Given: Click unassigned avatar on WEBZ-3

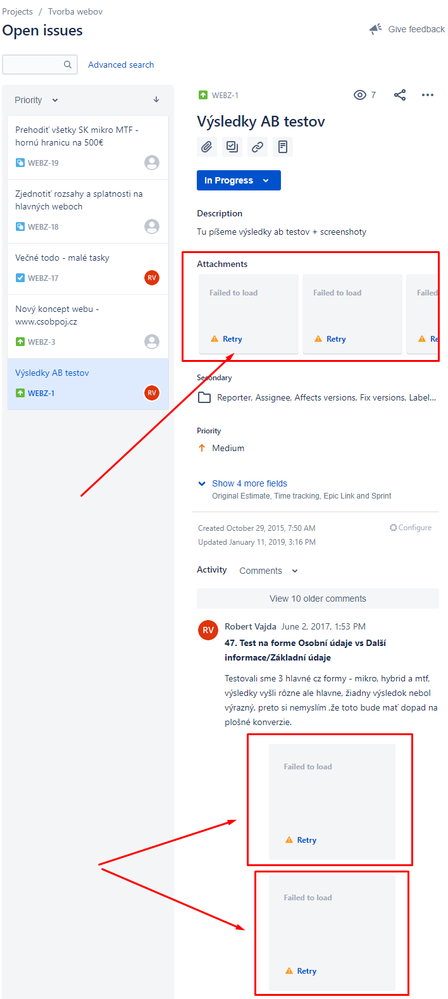Looking at the screenshot, I should coord(152,341).
